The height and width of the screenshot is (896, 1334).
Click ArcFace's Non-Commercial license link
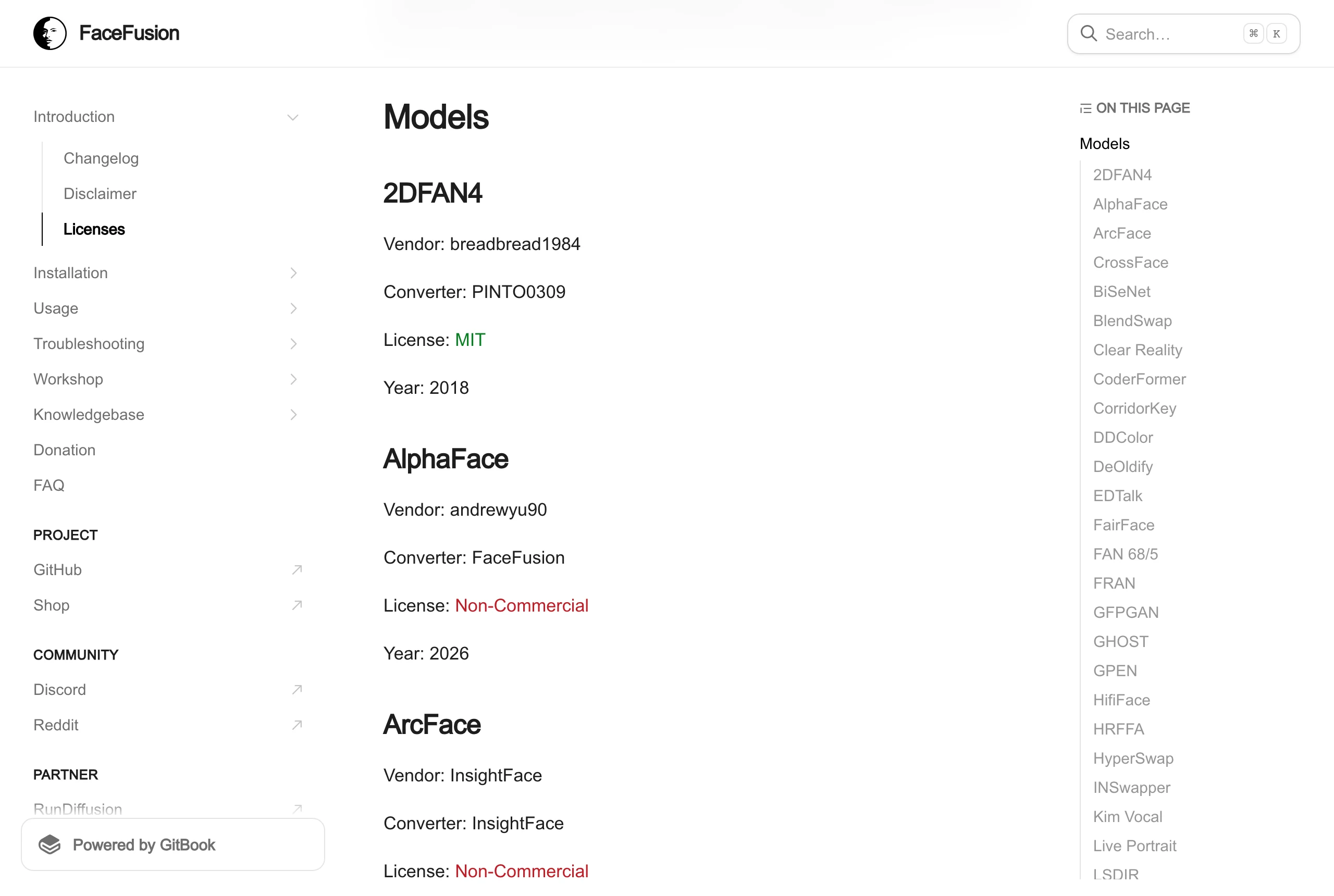click(x=521, y=872)
